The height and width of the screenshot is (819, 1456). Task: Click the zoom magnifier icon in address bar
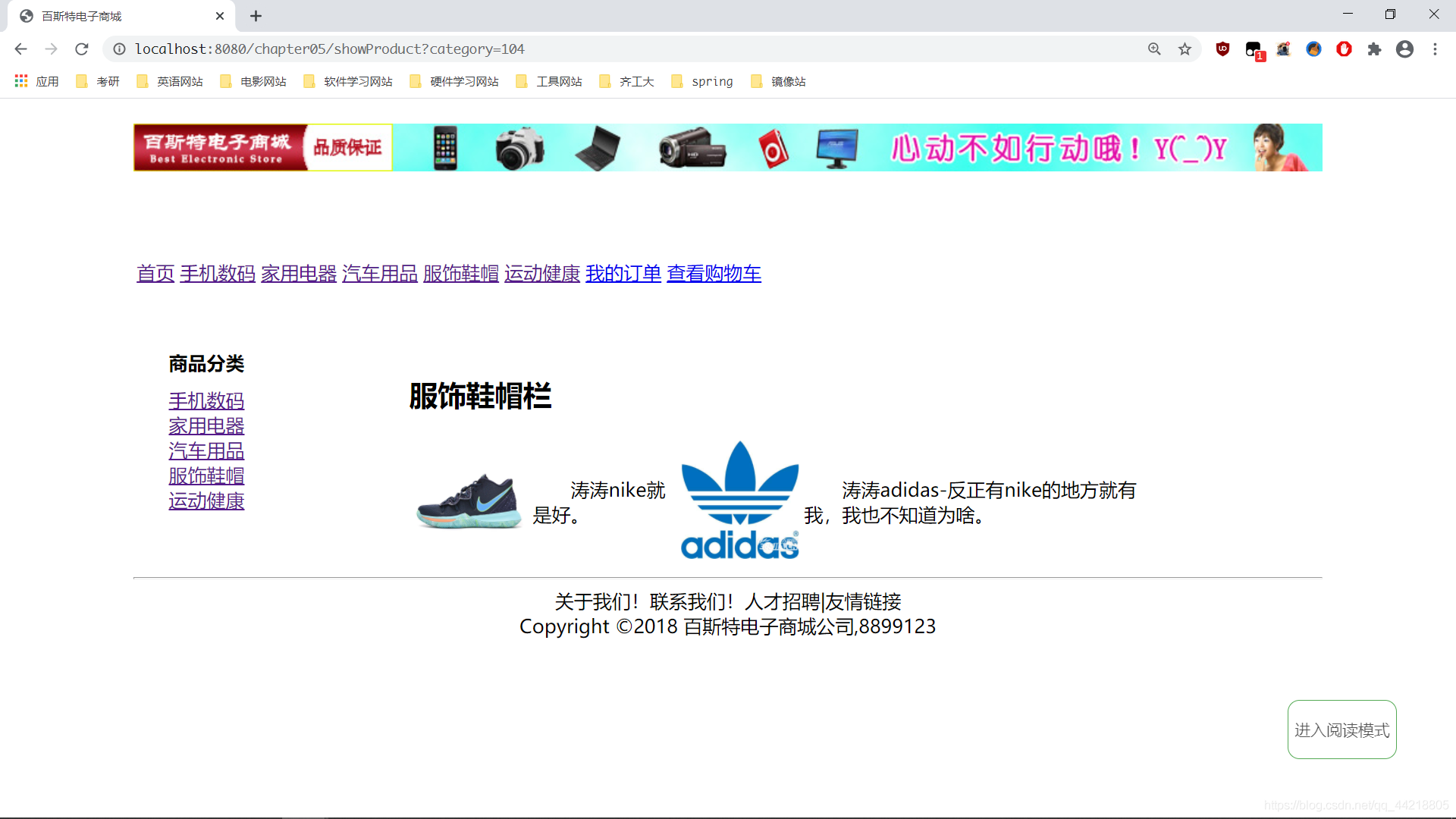click(x=1154, y=49)
